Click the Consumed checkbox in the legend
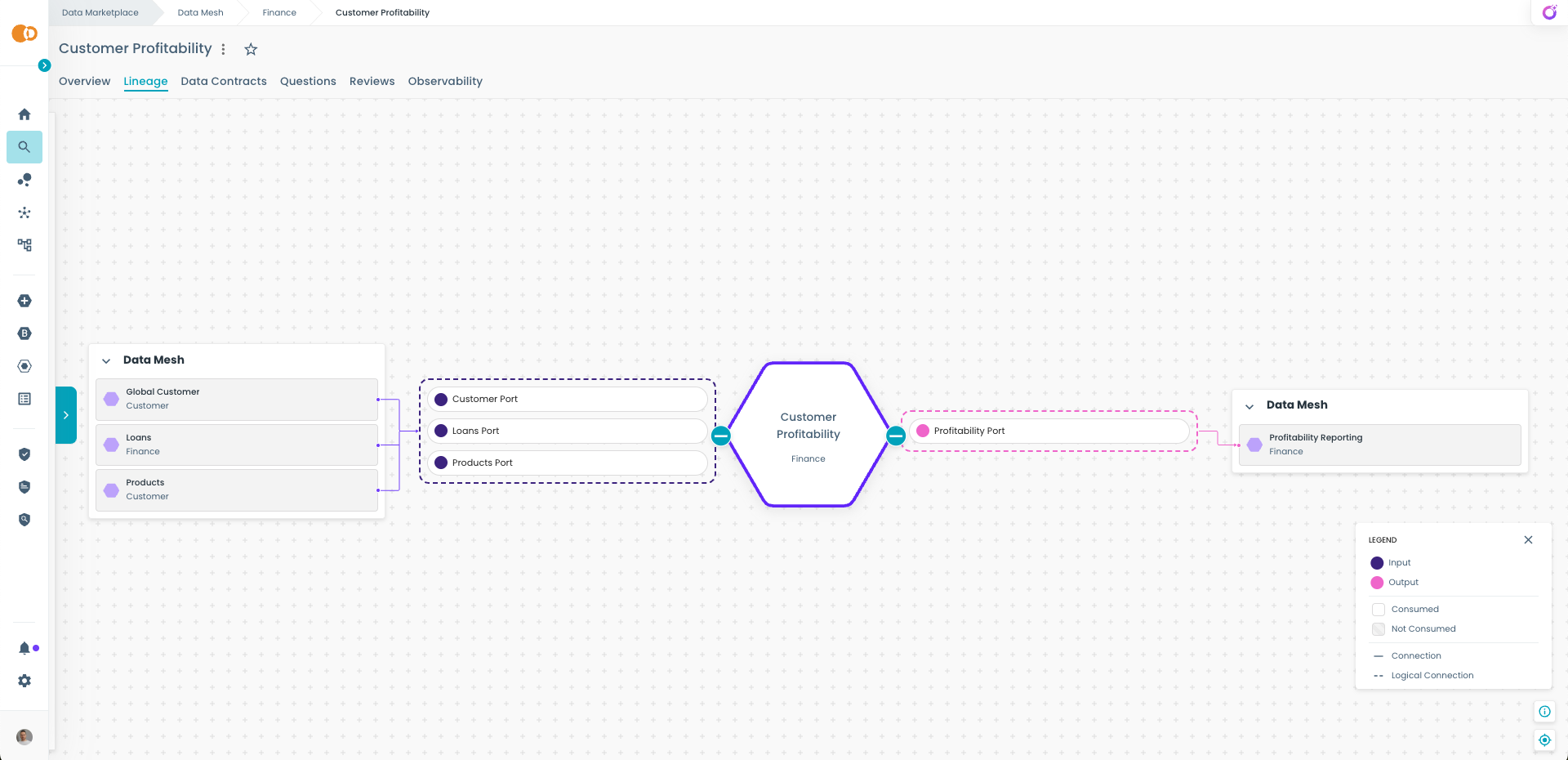Screen dimensions: 1568x760 [1378, 609]
